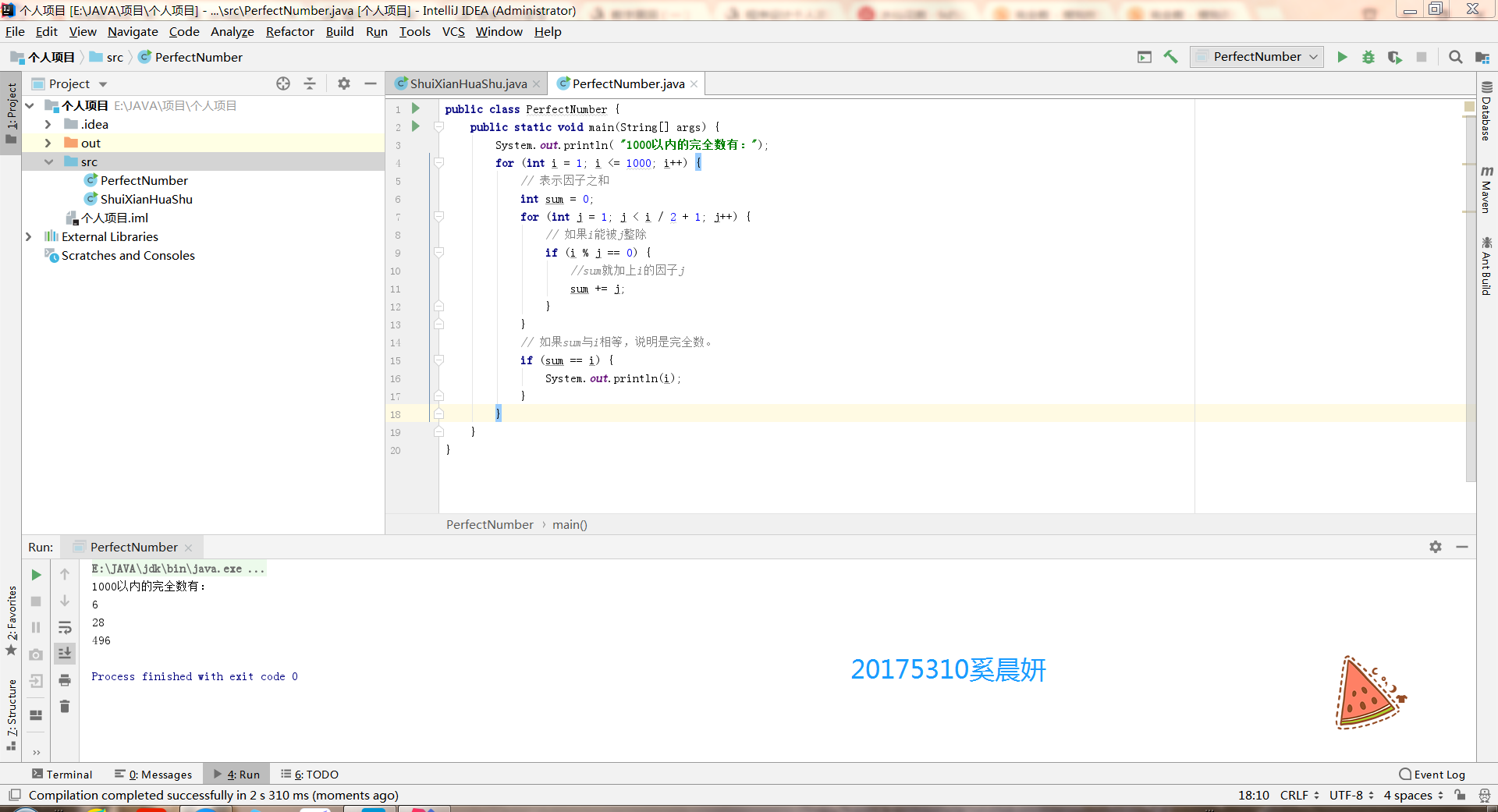Toggle read-only lock icon in status bar

pos(1460,795)
